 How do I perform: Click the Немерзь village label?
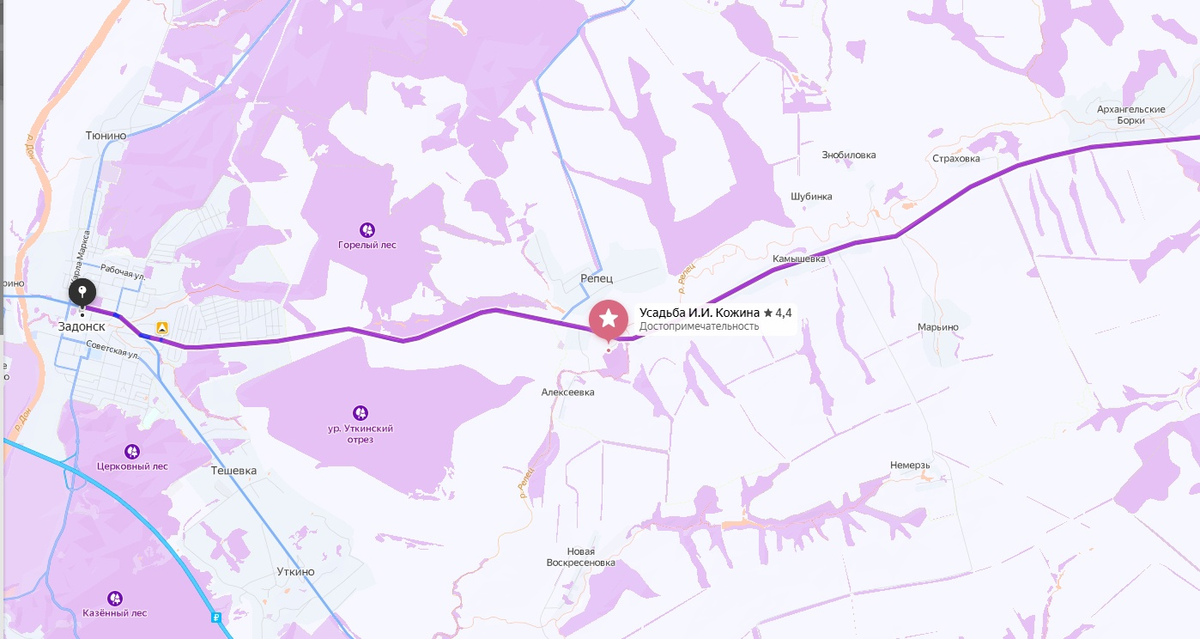coord(910,465)
